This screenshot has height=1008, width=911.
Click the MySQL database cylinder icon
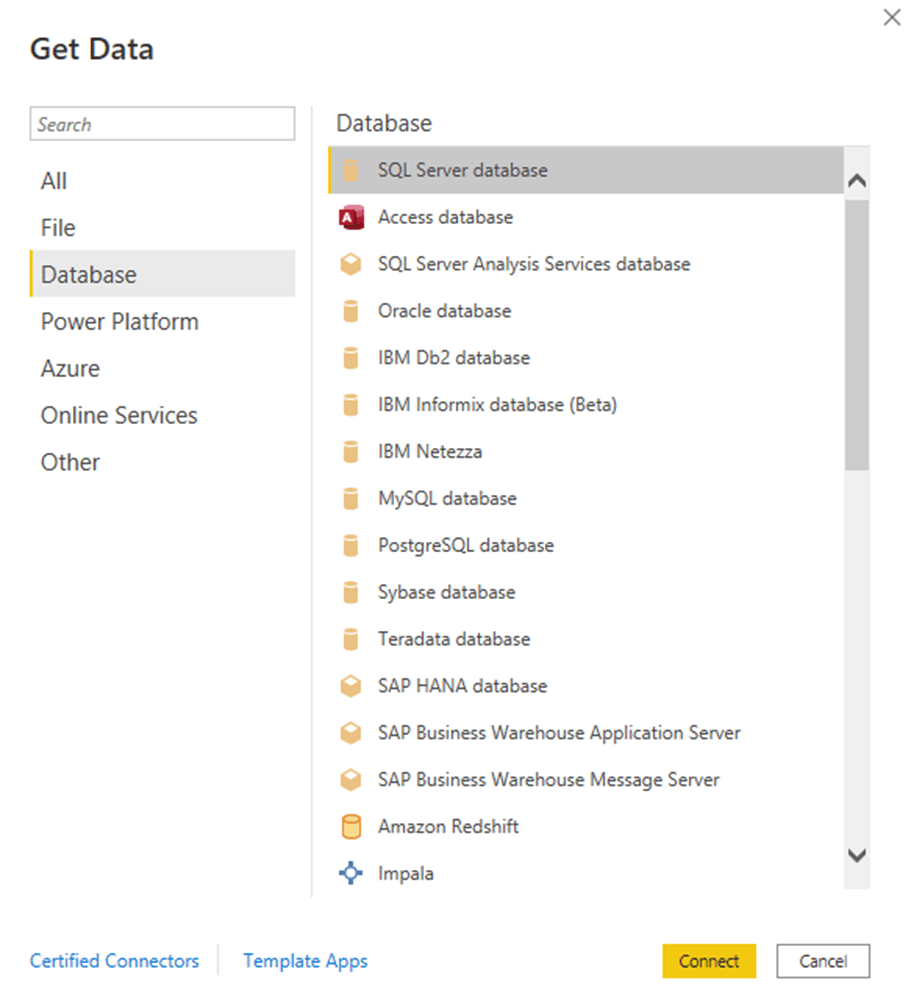[351, 499]
